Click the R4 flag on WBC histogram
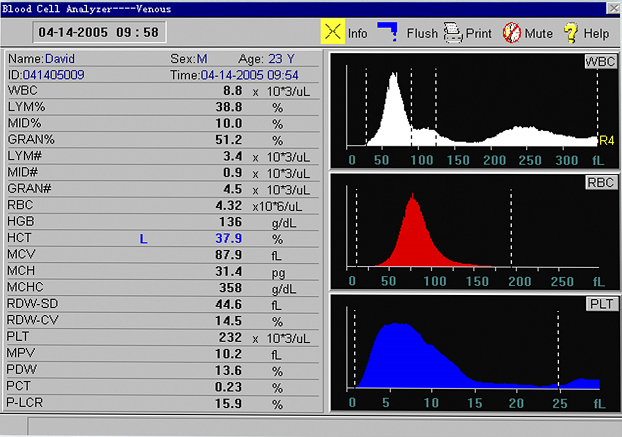622x437 pixels. click(605, 140)
